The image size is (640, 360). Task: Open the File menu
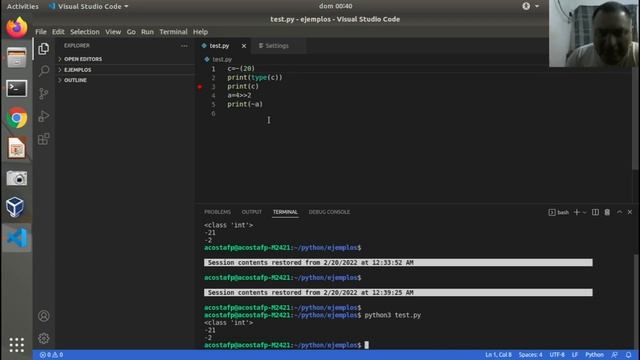click(40, 32)
